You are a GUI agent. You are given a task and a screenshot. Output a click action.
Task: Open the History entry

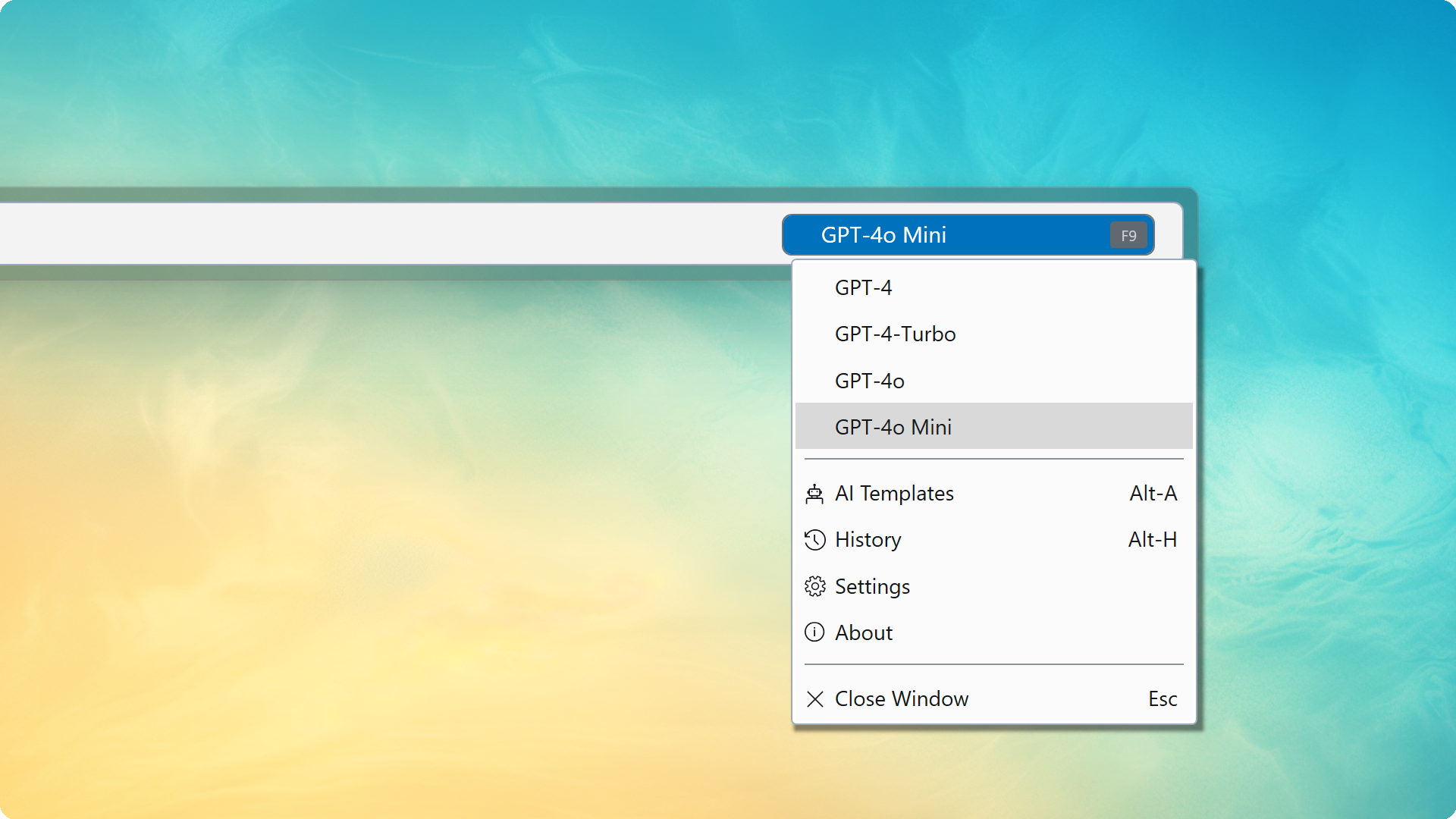click(x=993, y=540)
